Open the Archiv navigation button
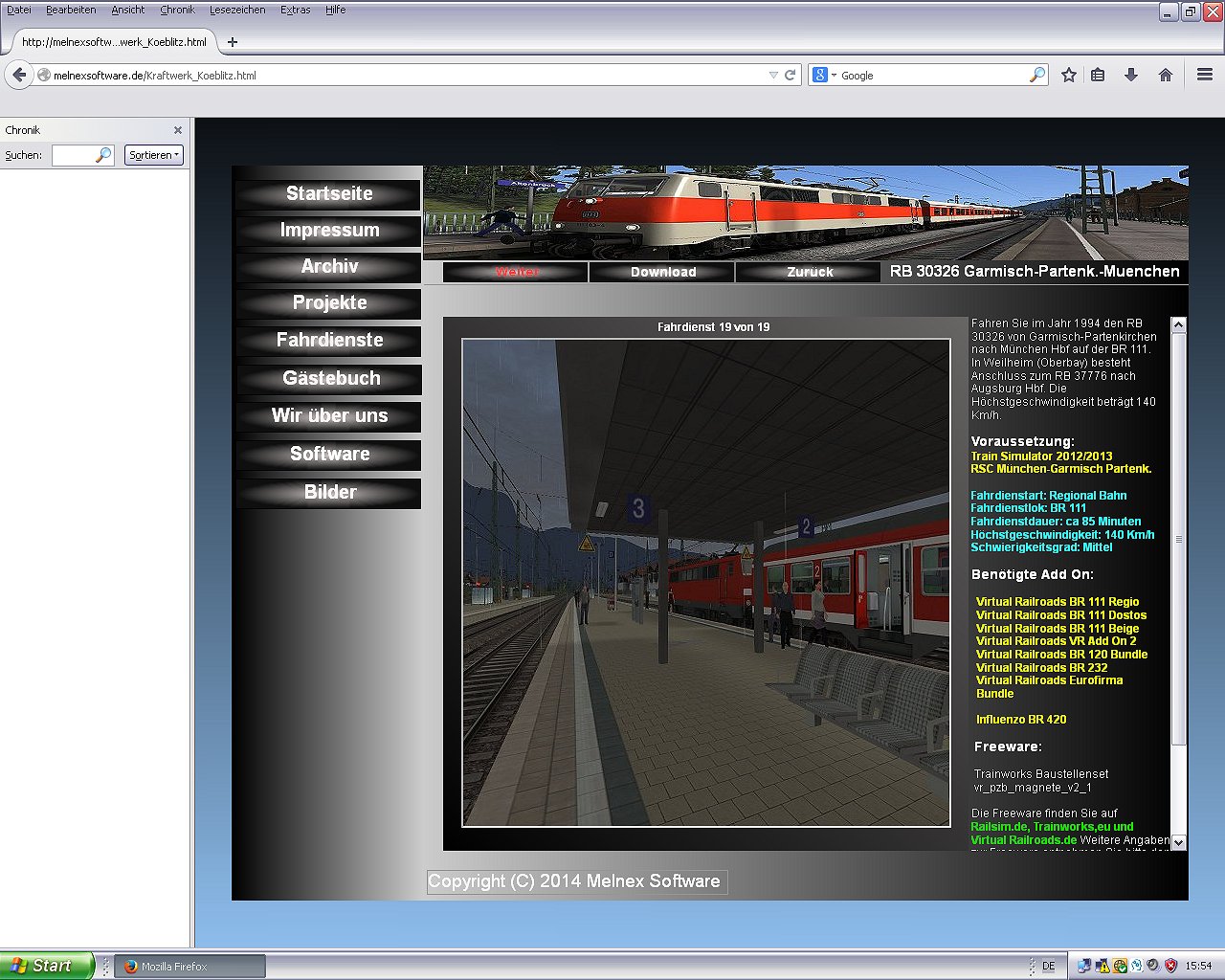1225x980 pixels. tap(329, 266)
